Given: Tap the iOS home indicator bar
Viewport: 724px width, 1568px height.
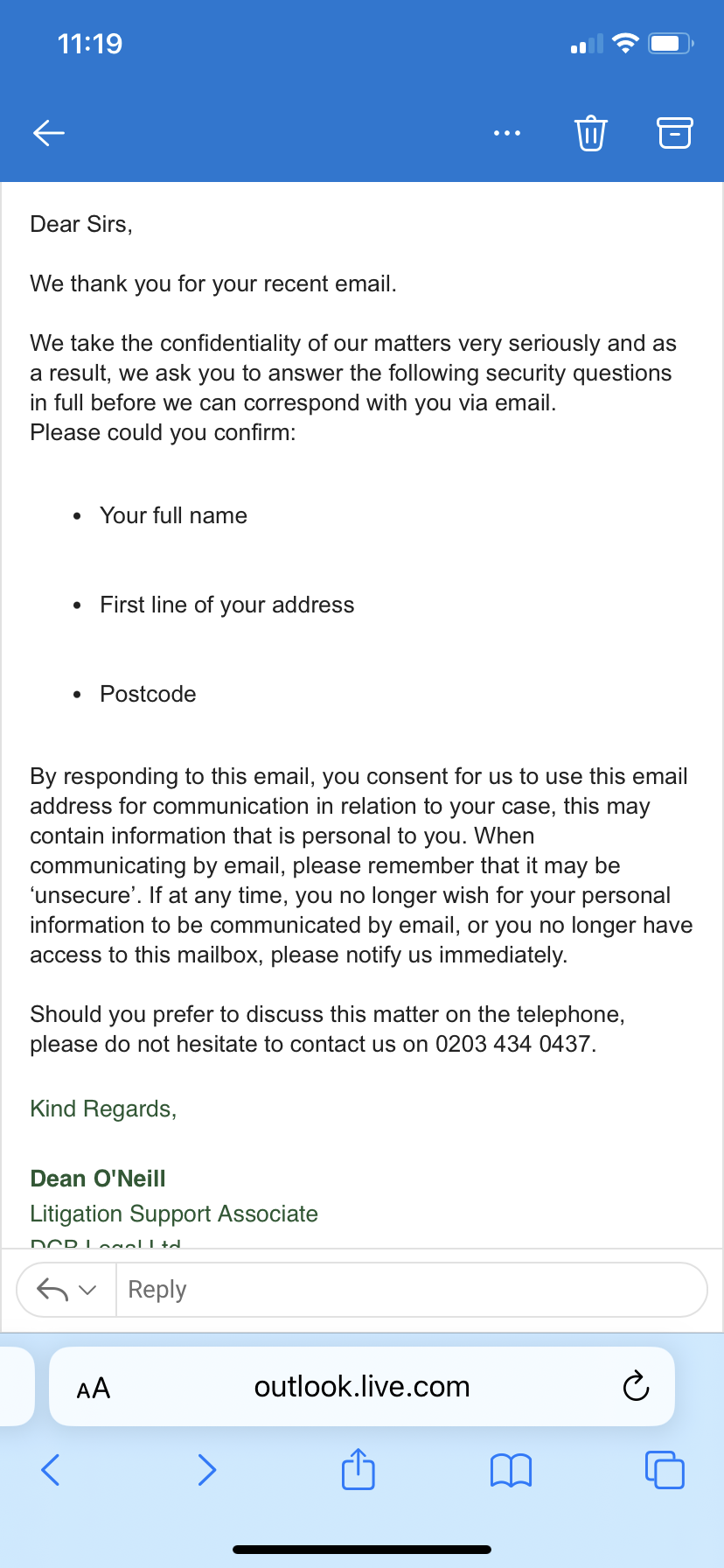Looking at the screenshot, I should (x=362, y=1550).
